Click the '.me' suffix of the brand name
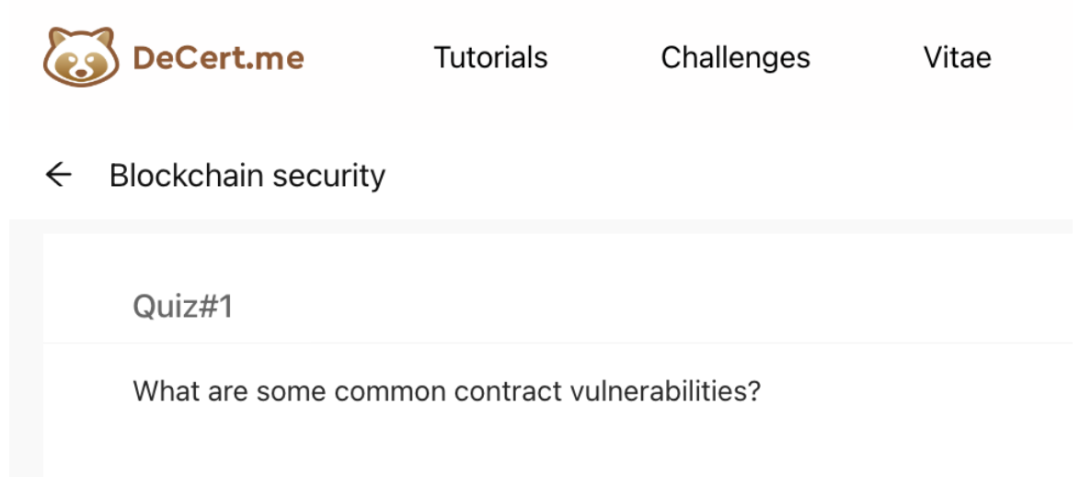The image size is (1080, 477). [x=268, y=59]
